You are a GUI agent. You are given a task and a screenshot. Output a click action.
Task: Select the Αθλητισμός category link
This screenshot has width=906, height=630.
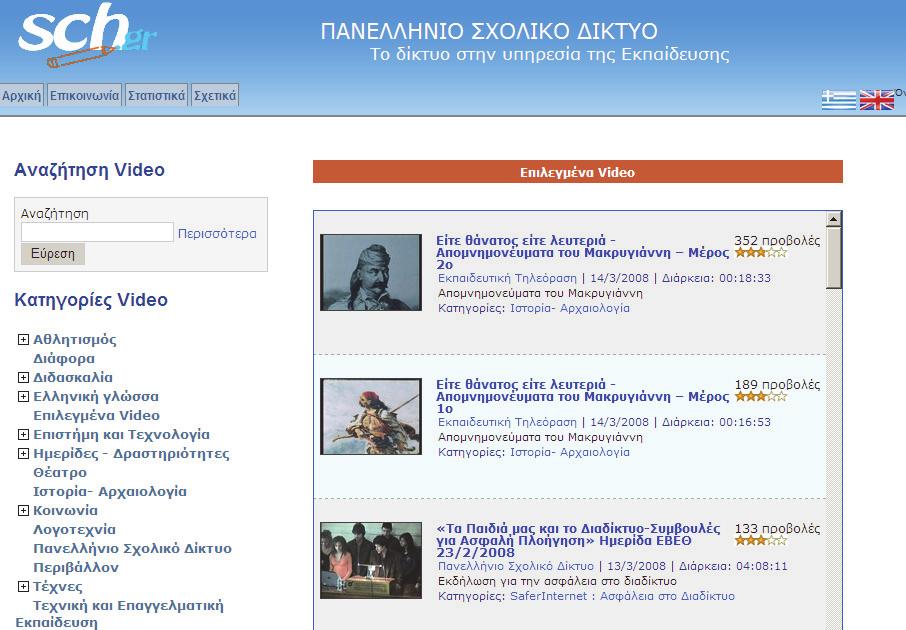coord(75,339)
